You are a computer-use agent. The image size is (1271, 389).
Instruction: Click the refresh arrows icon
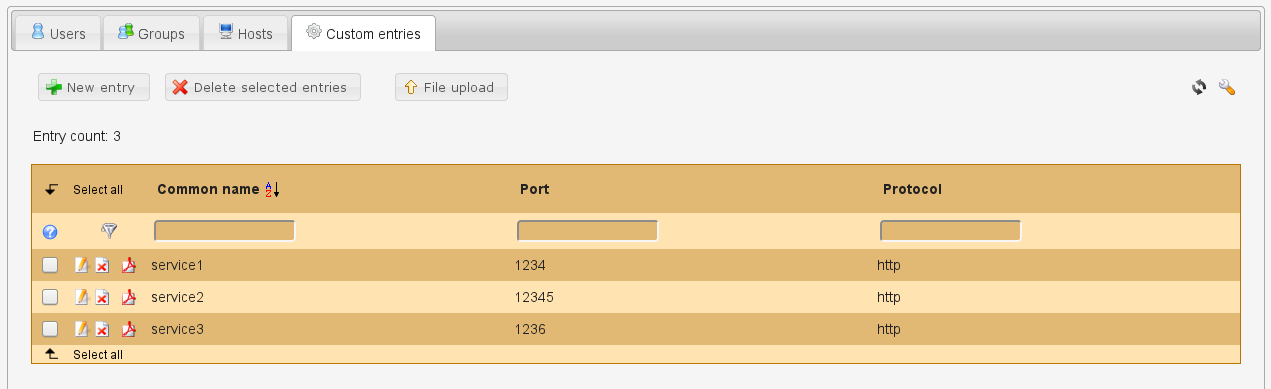1199,87
